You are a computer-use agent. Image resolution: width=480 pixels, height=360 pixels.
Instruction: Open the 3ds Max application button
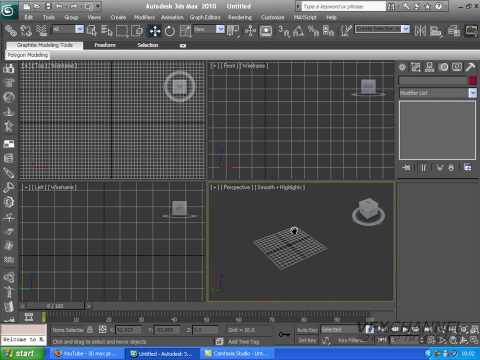click(8, 10)
